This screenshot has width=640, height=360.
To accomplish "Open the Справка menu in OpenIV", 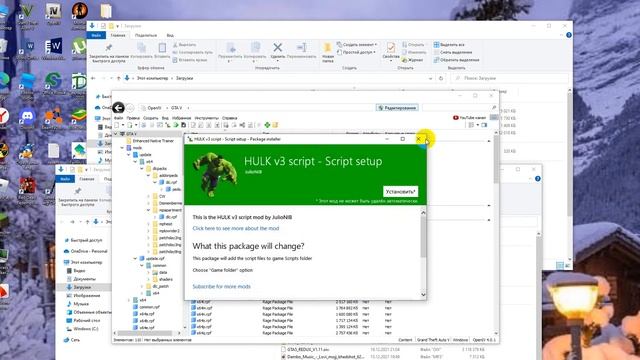I will [229, 118].
